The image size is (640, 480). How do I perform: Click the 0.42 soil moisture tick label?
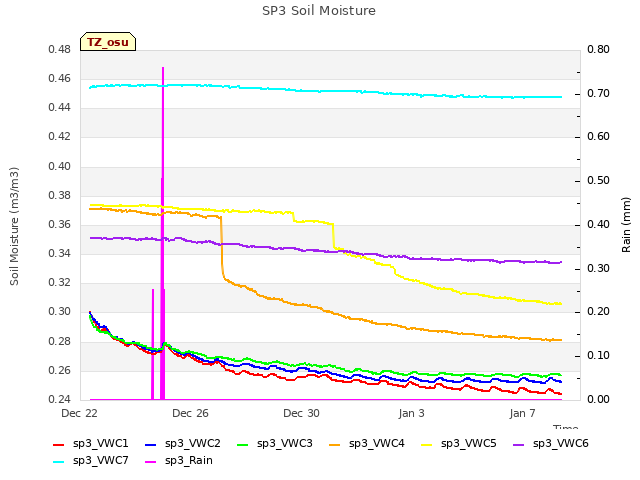(60, 136)
